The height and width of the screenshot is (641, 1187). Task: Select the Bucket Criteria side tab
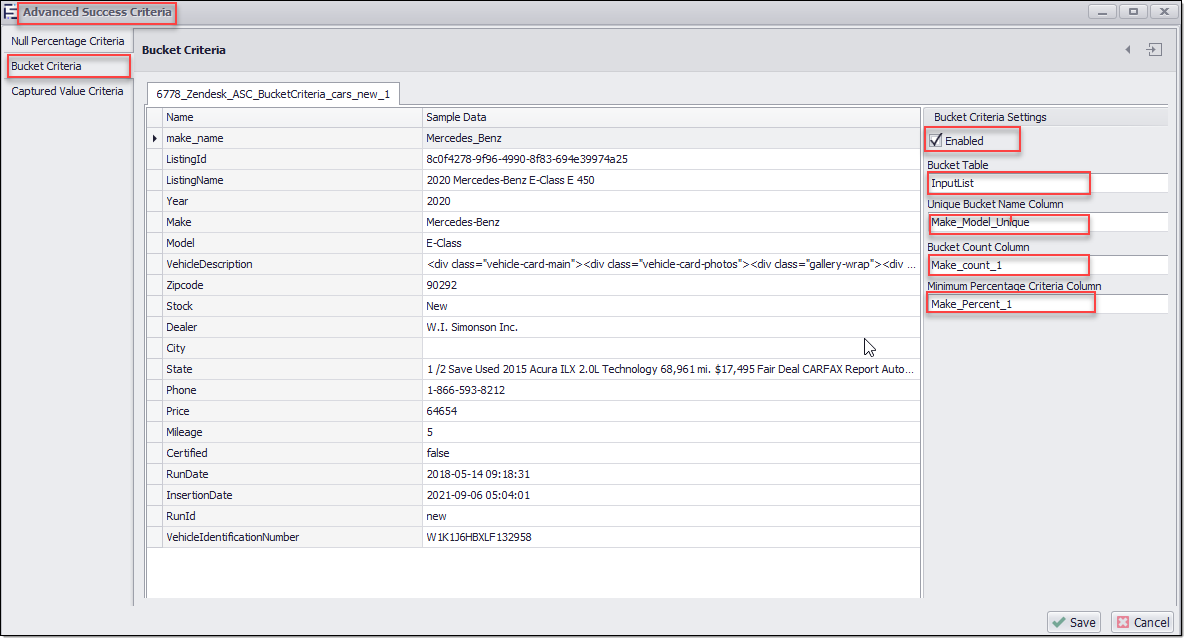(47, 66)
